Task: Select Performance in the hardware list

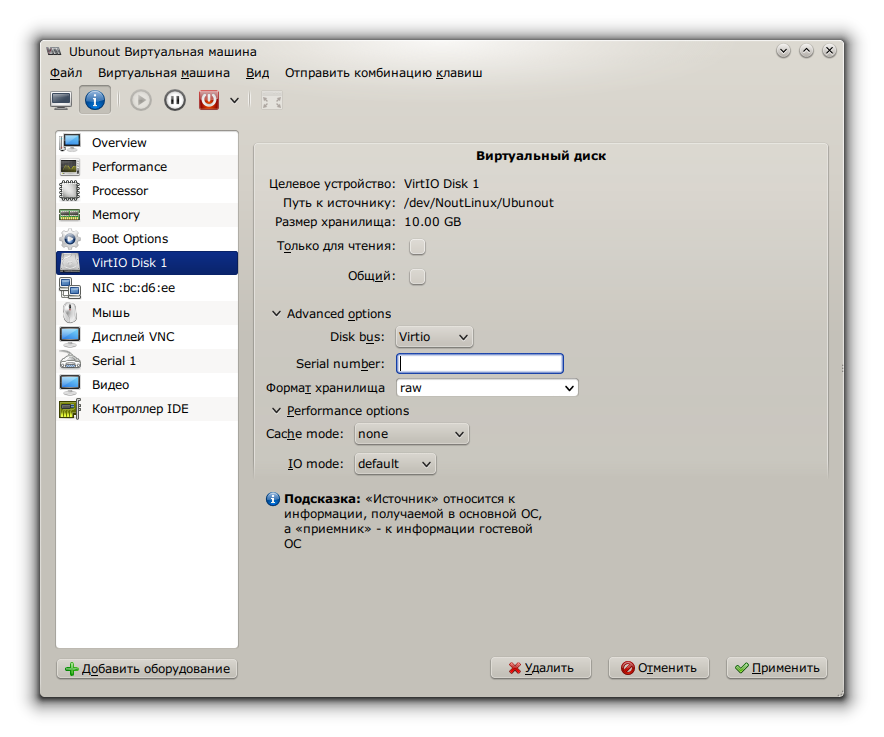Action: [x=129, y=167]
